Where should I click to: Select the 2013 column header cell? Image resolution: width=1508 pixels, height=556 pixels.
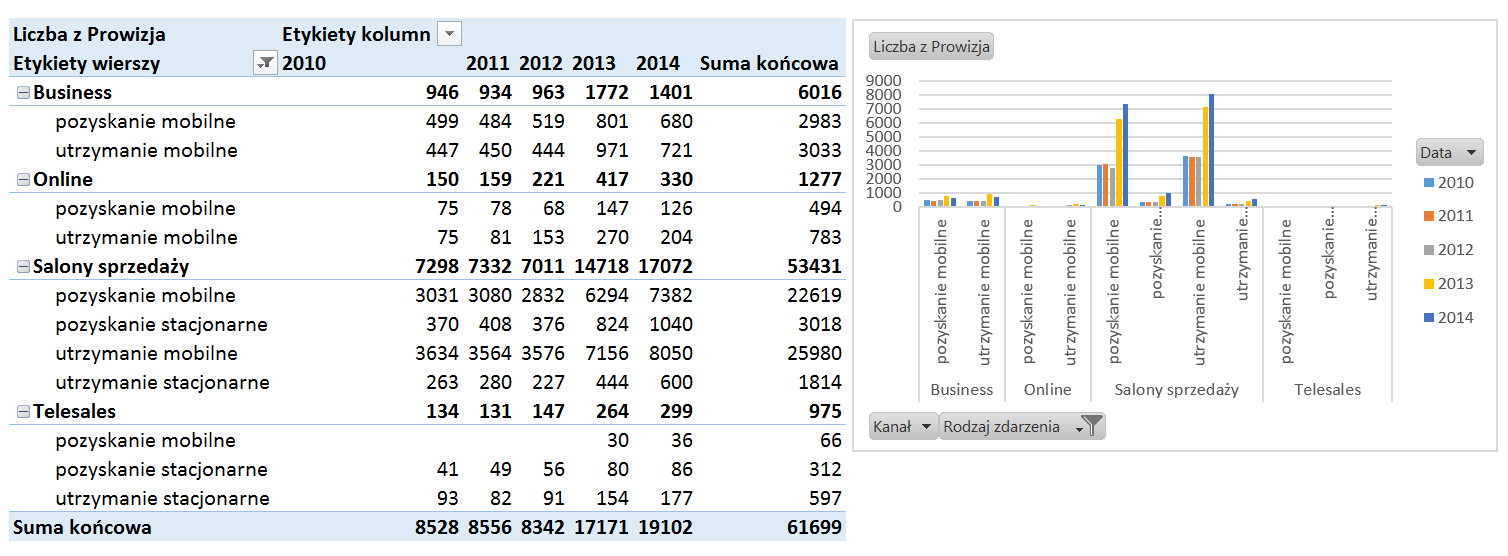(x=596, y=63)
